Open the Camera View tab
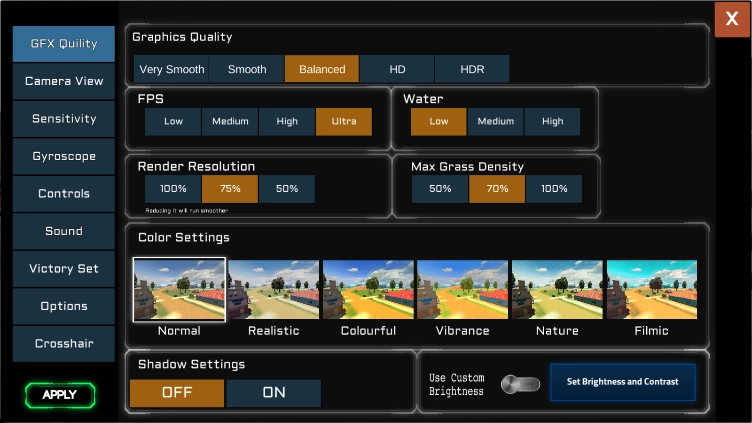 pyautogui.click(x=64, y=81)
